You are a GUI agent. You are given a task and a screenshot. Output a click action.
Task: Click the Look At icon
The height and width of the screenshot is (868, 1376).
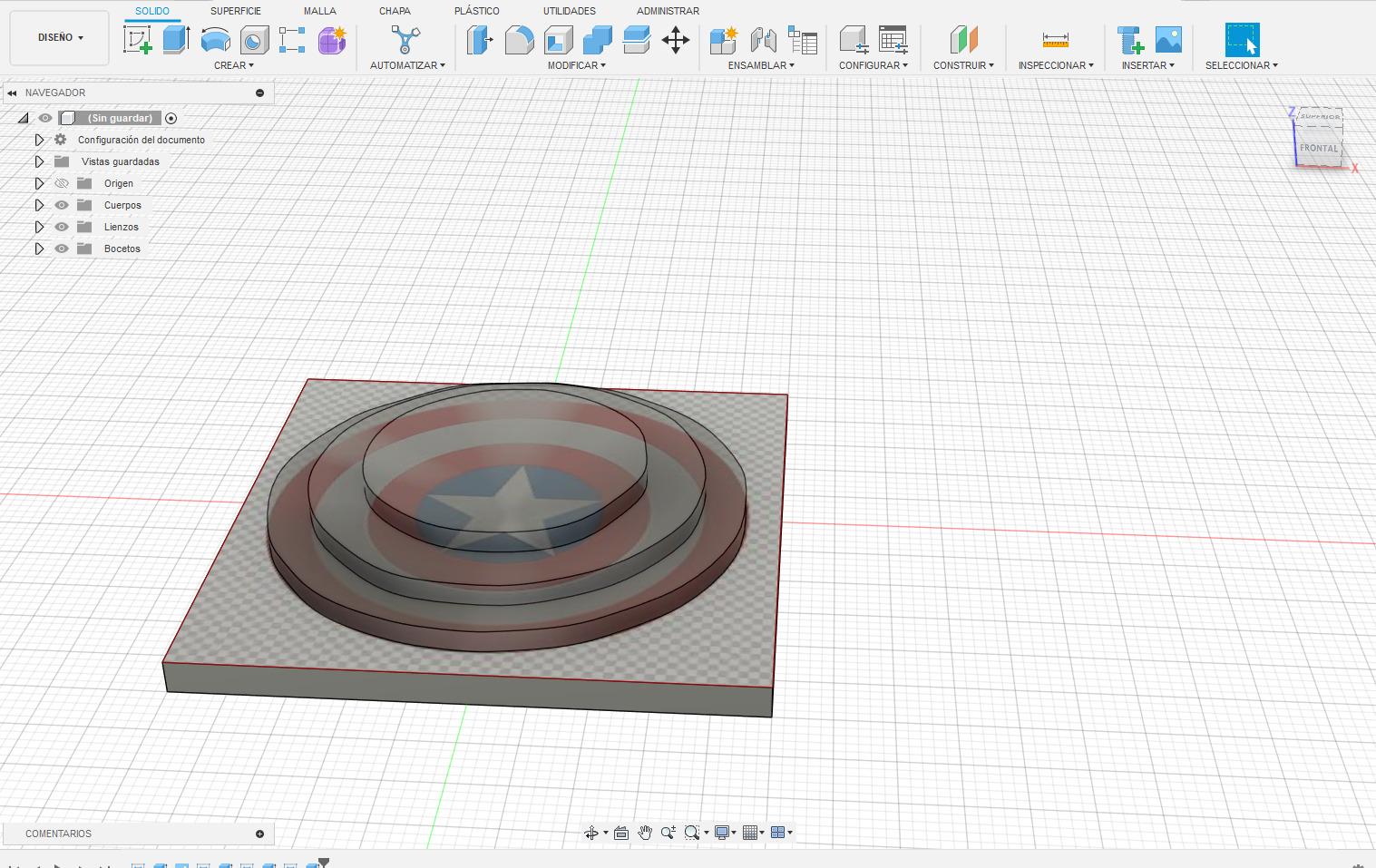[x=621, y=833]
